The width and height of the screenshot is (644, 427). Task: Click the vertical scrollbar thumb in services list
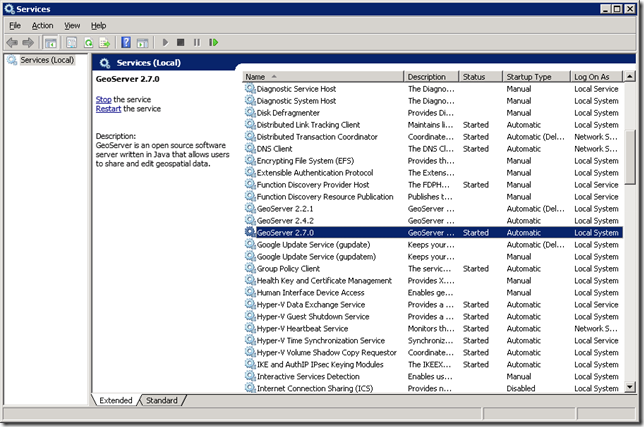630,157
